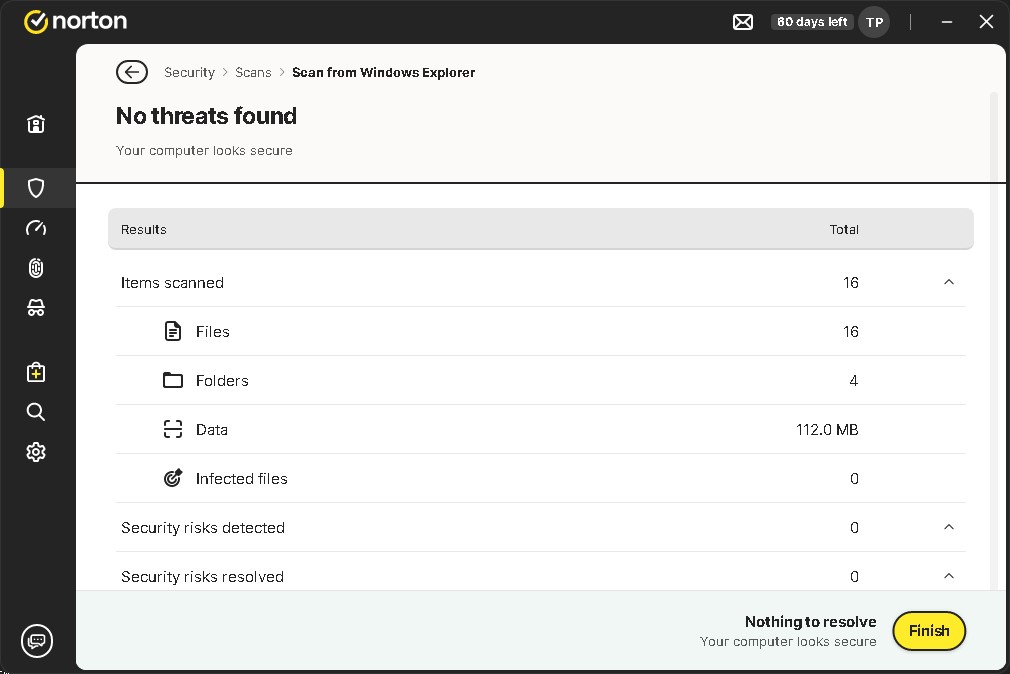This screenshot has height=674, width=1010.
Task: Open the Identity spy-glasses sidebar icon
Action: point(36,308)
